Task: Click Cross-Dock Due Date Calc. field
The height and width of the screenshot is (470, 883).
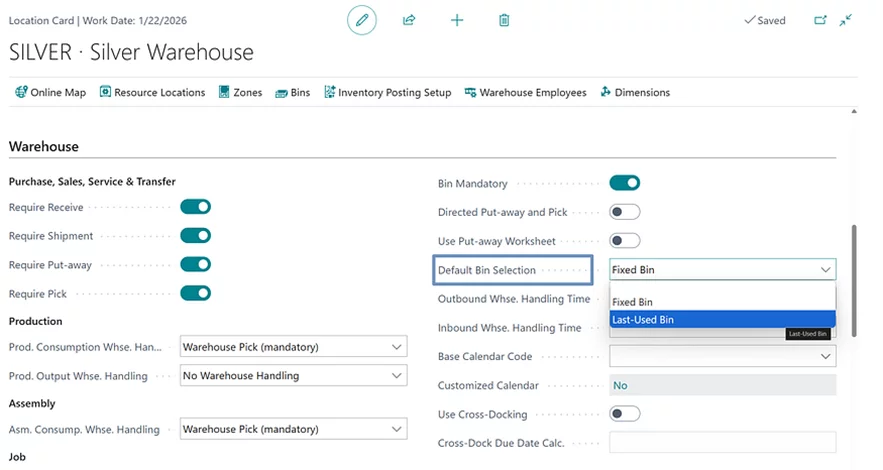Action: tap(723, 443)
